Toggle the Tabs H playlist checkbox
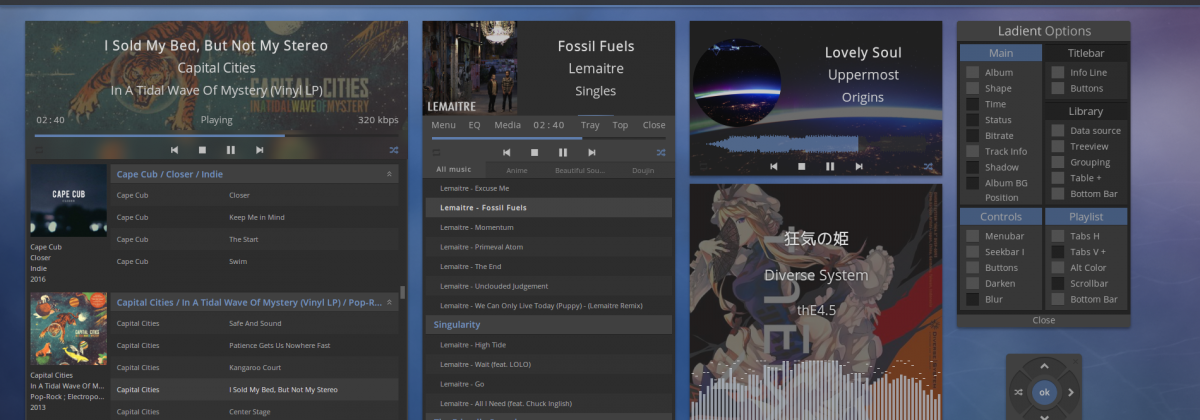The height and width of the screenshot is (420, 1200). pos(1058,236)
